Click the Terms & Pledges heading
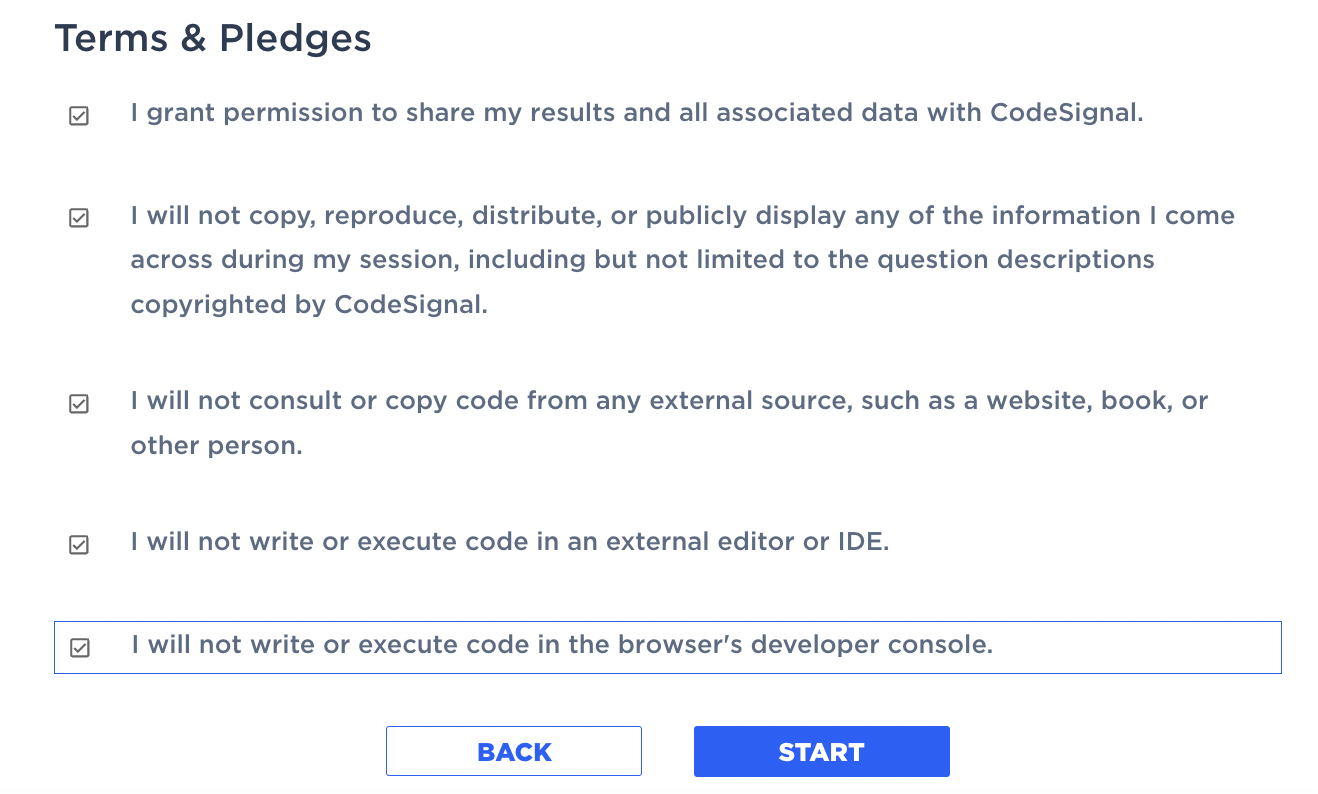1318x794 pixels. (213, 39)
